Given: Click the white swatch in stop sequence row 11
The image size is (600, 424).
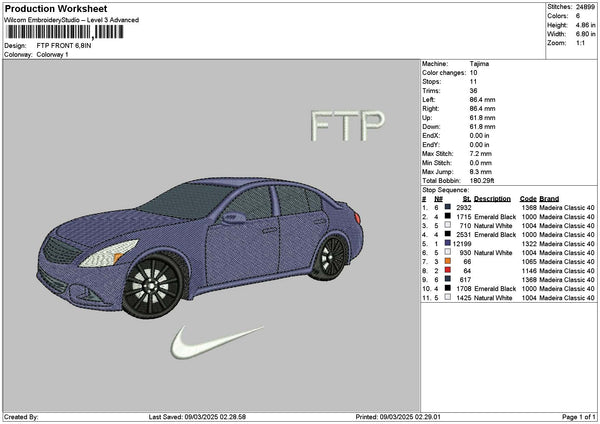Looking at the screenshot, I should point(447,297).
